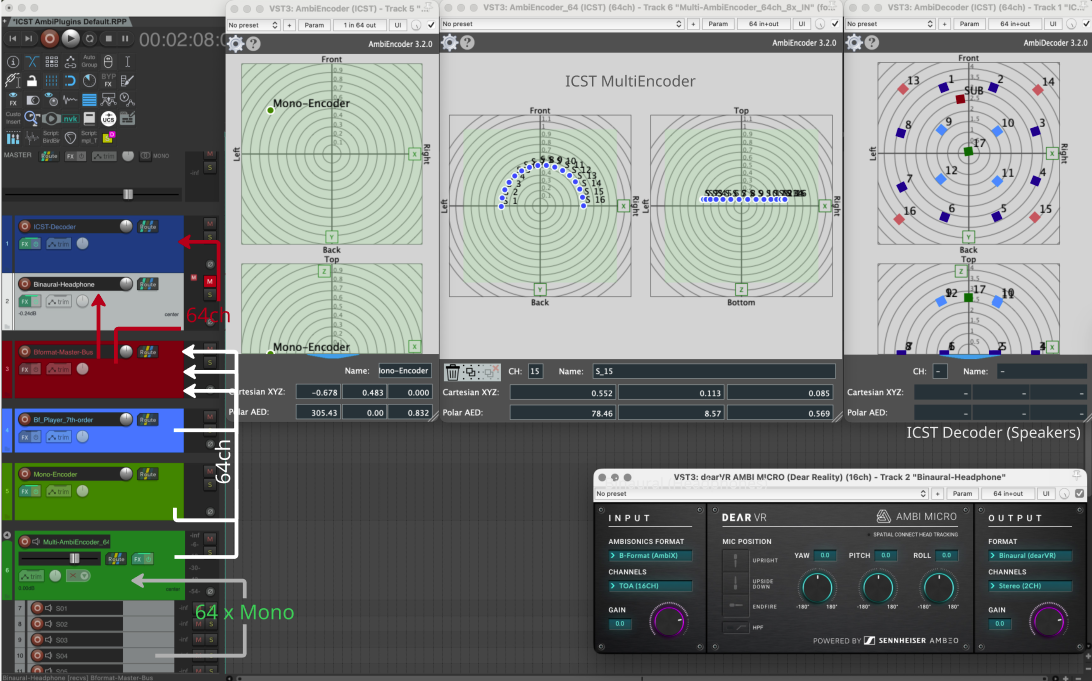
Task: Expand the output Format Binaural dropdown
Action: [1030, 555]
